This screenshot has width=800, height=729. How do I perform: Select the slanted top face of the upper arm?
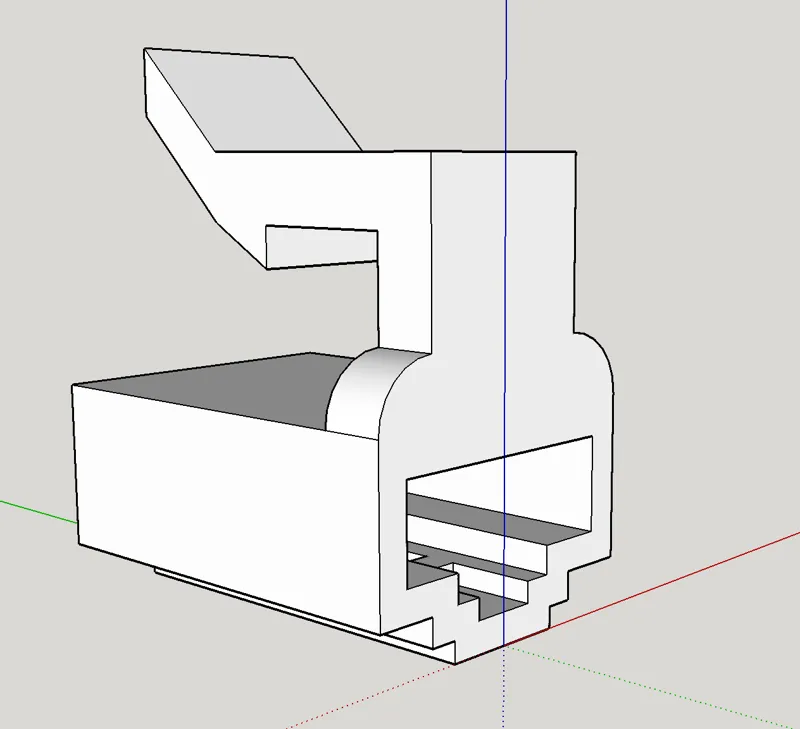[254, 100]
